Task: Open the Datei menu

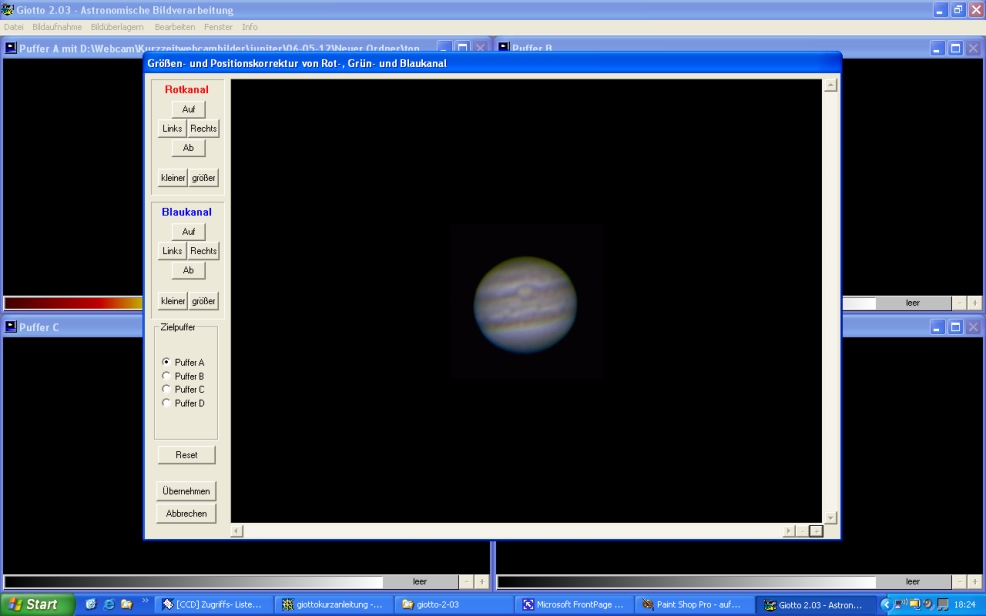Action: tap(13, 27)
